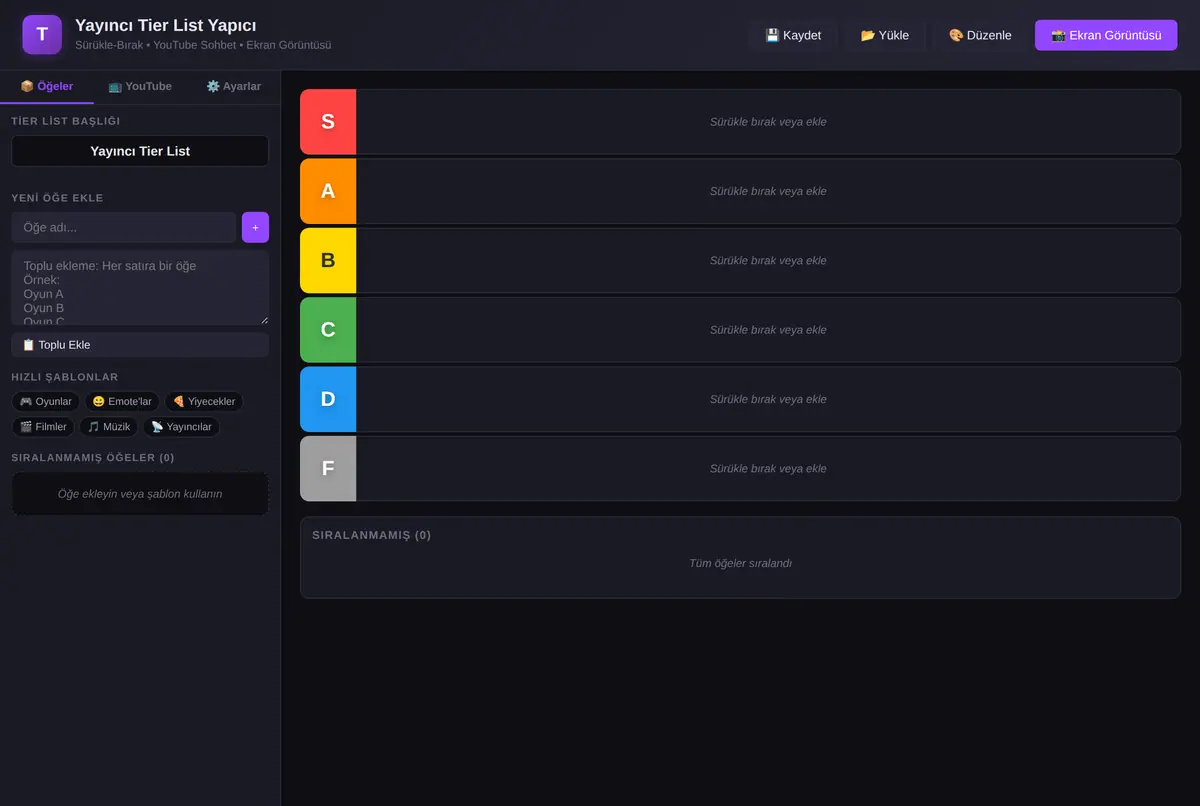This screenshot has width=1200, height=806.
Task: Select the yellow B tier label
Action: (x=328, y=260)
